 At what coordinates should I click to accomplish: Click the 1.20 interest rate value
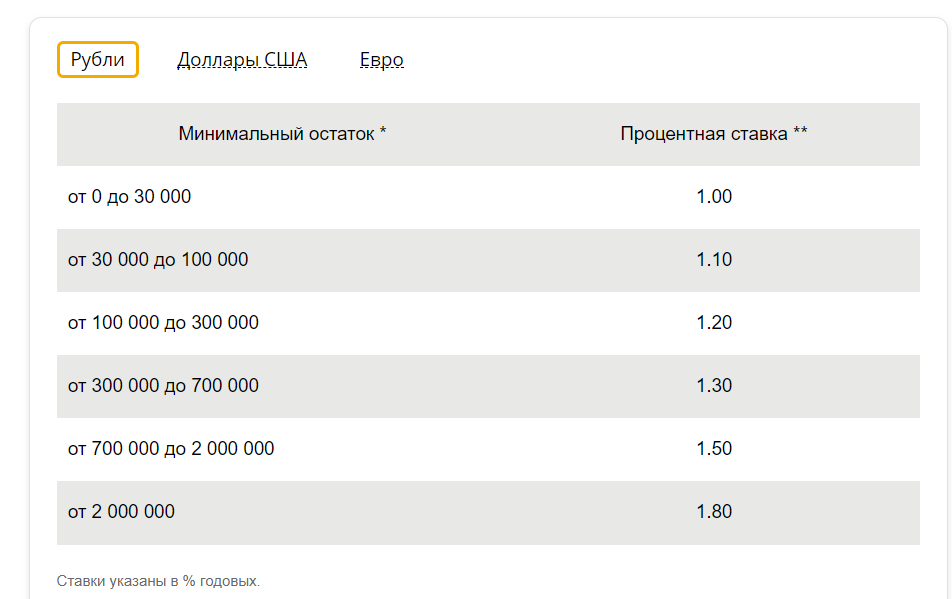[x=714, y=323]
